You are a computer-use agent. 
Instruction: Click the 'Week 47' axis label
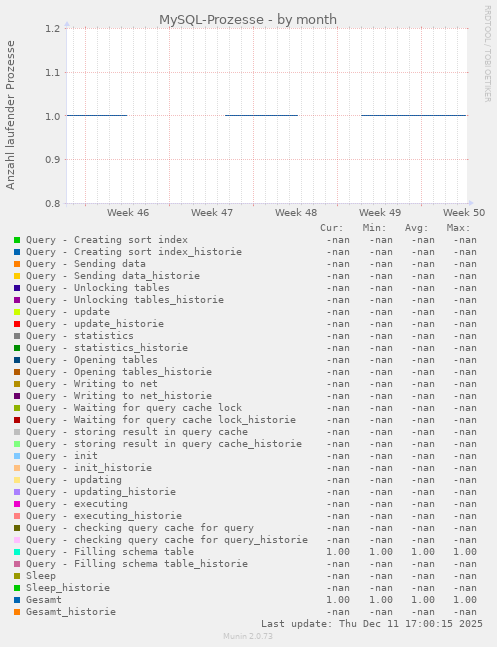click(x=212, y=213)
